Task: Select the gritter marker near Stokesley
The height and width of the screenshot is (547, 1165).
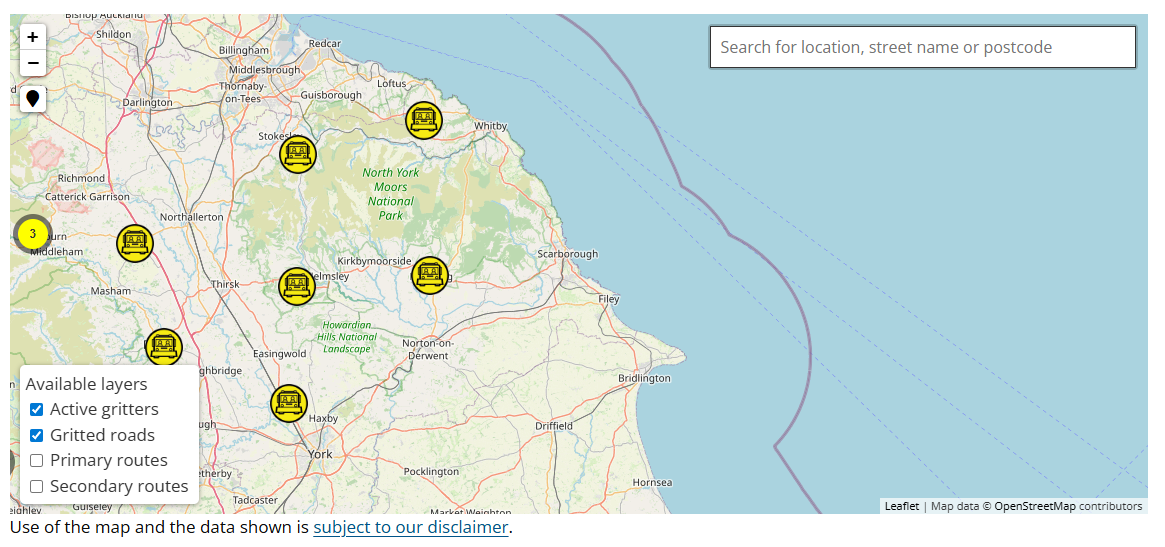Action: pos(297,154)
